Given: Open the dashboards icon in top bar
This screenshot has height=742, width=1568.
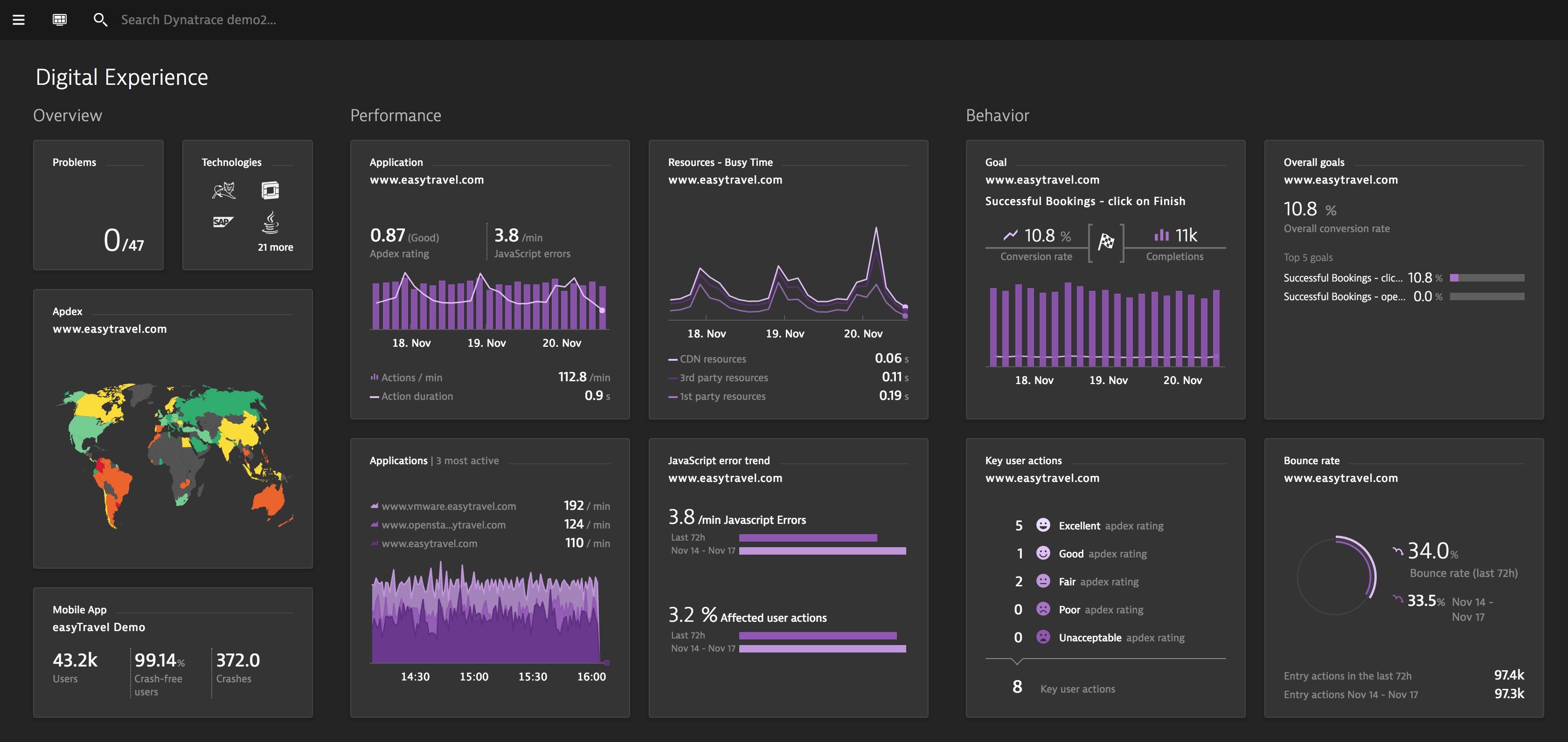Looking at the screenshot, I should point(60,20).
